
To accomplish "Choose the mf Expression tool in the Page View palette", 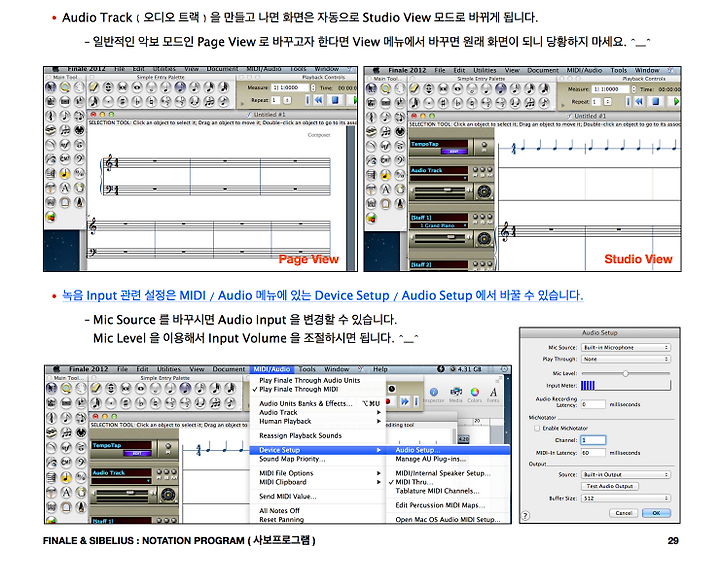I will [65, 145].
